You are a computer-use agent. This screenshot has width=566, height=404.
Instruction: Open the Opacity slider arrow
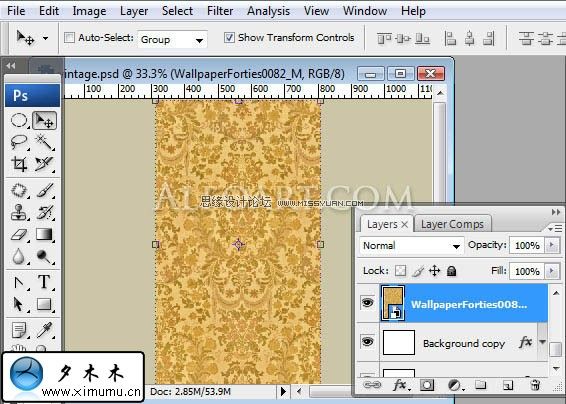pos(552,246)
